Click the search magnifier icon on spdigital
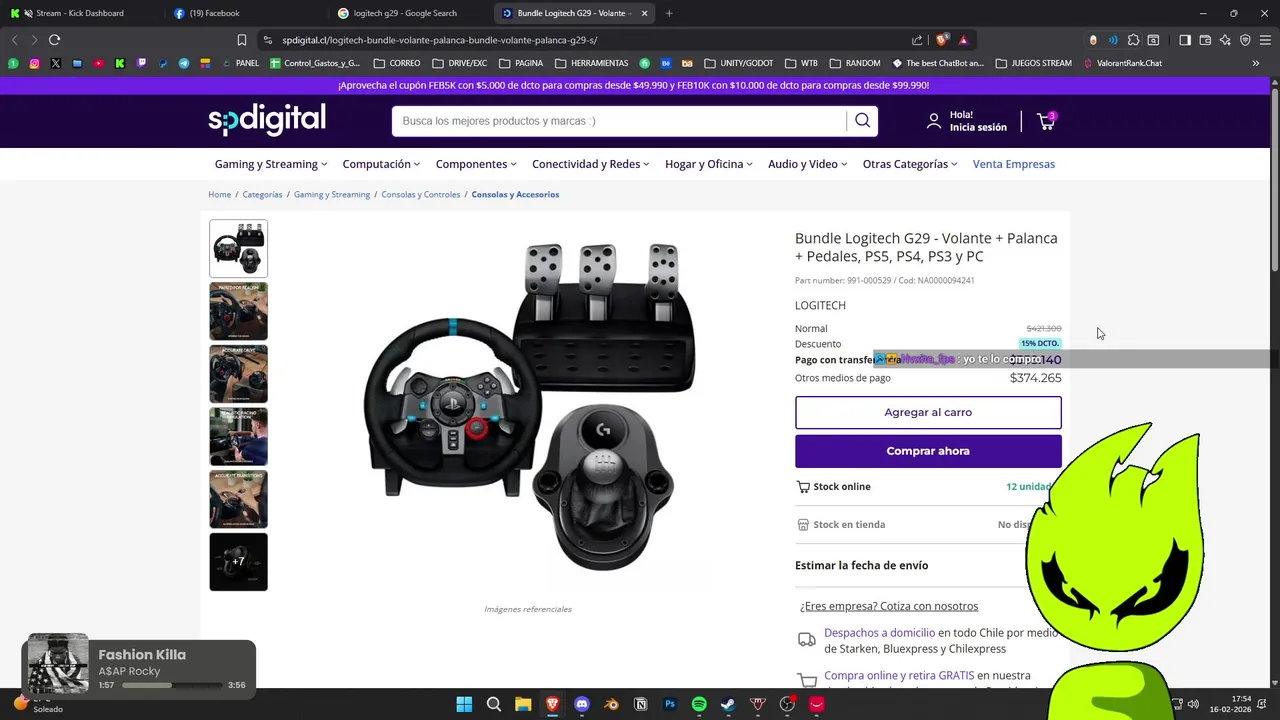1280x720 pixels. (x=862, y=121)
